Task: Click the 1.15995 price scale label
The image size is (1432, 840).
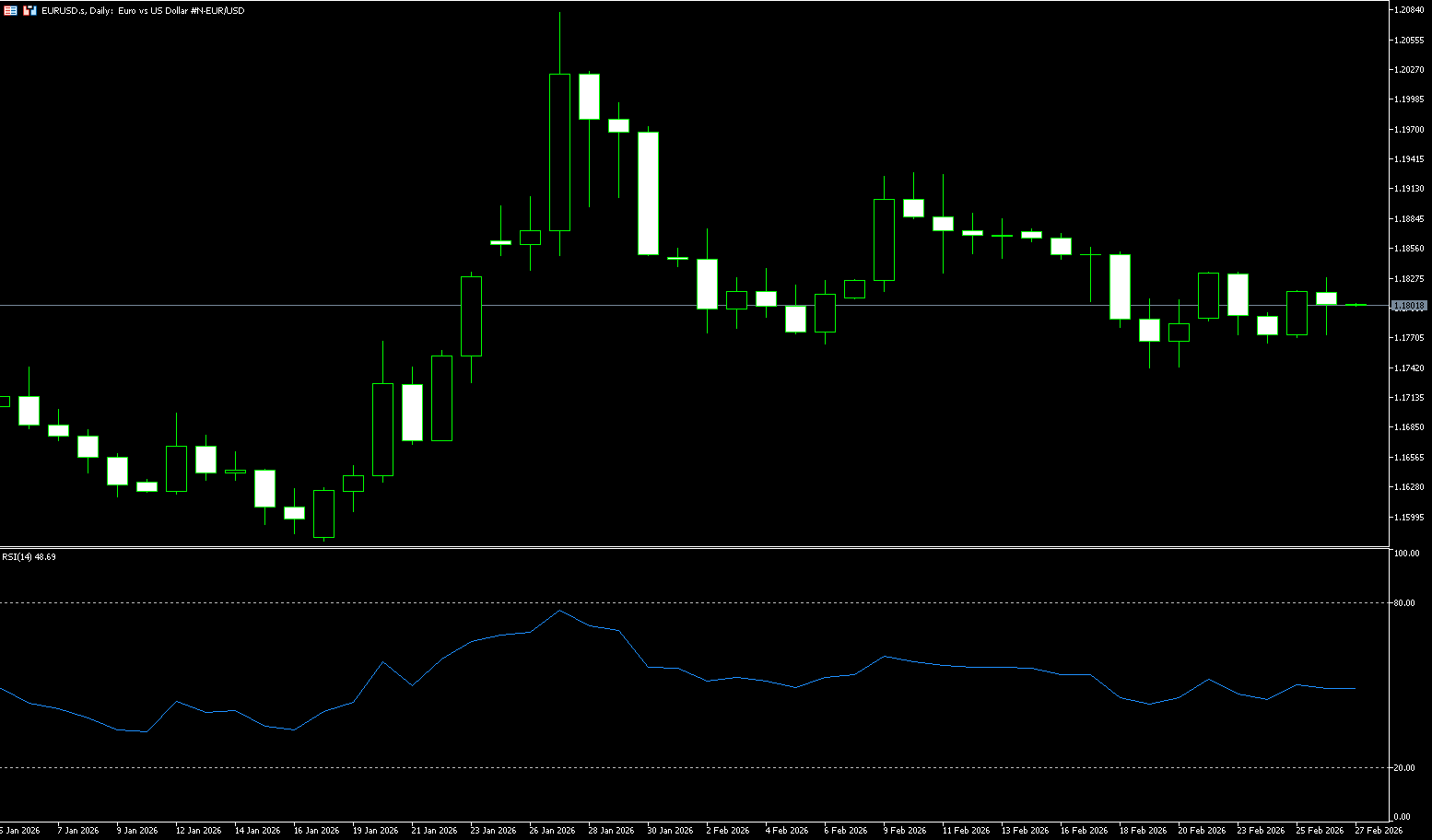Action: (x=1410, y=517)
